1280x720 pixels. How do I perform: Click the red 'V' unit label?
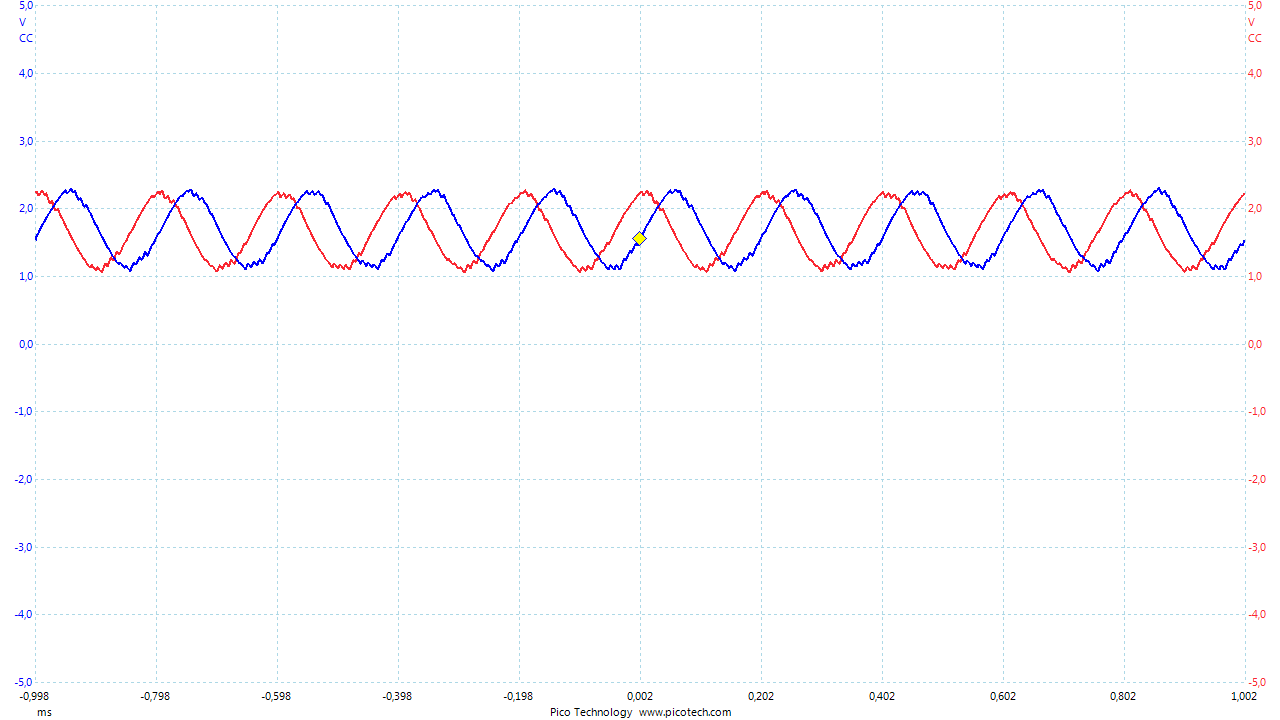click(x=1251, y=22)
